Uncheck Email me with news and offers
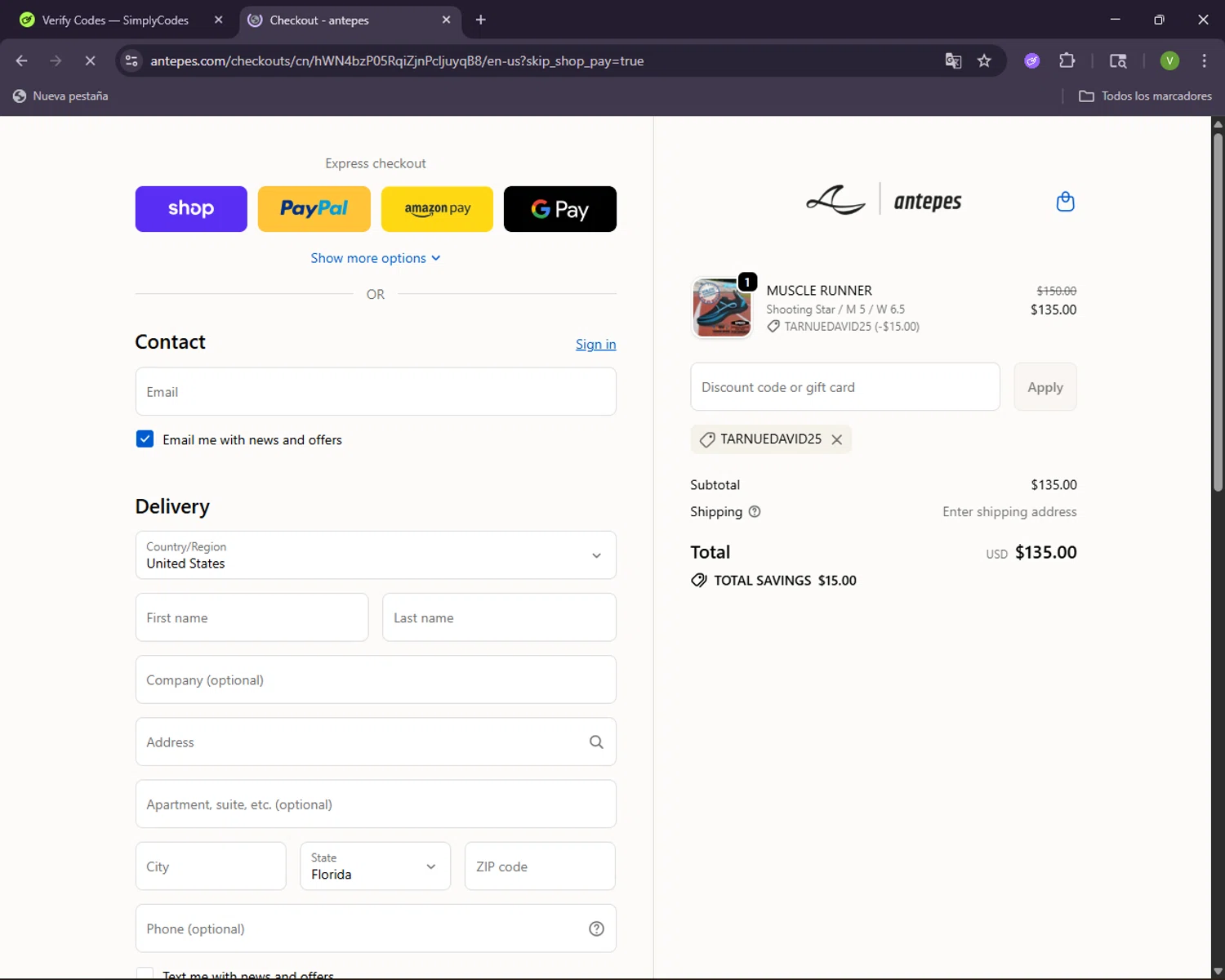This screenshot has height=980, width=1225. click(x=145, y=439)
